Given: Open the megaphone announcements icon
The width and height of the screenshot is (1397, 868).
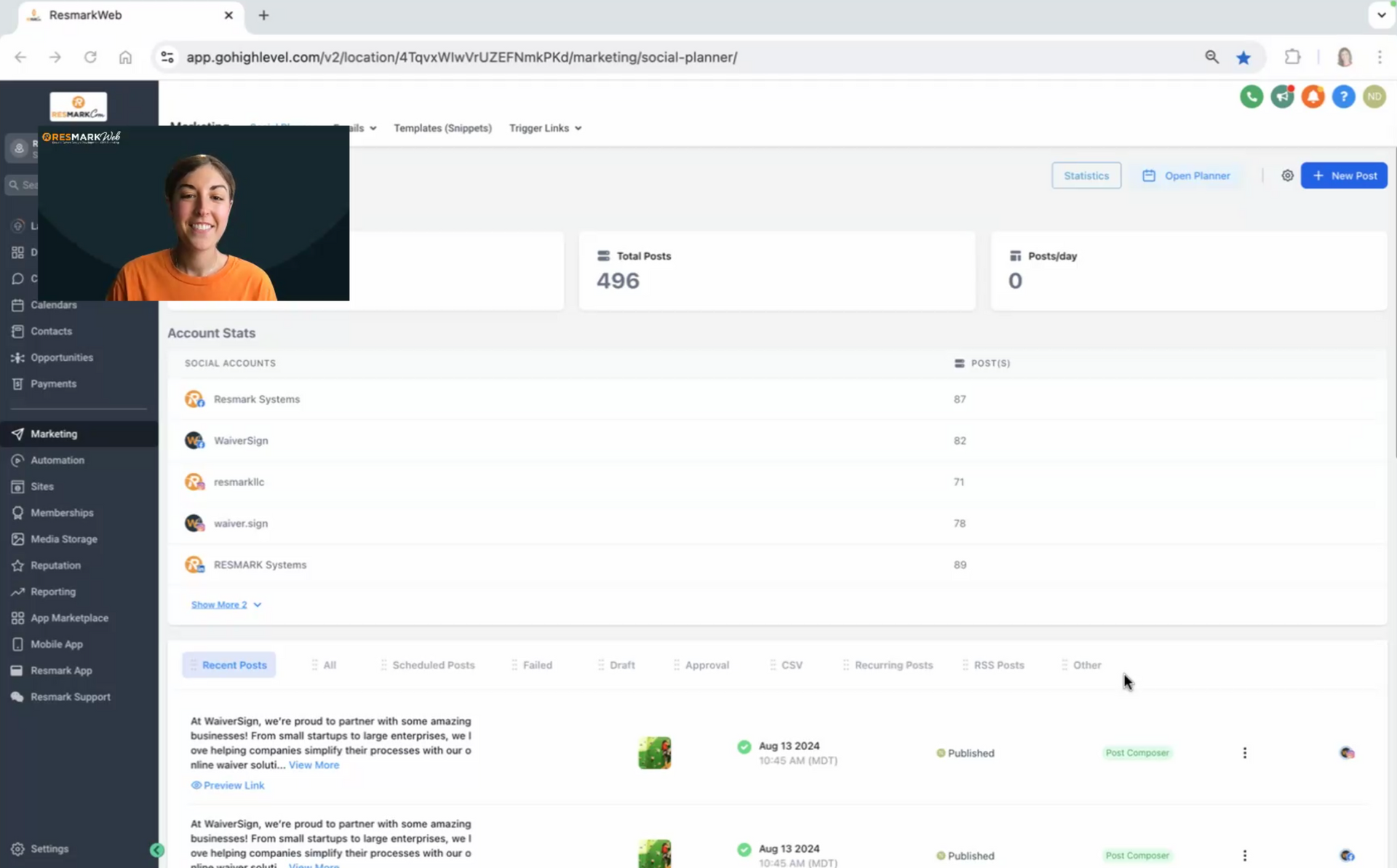Looking at the screenshot, I should coord(1282,97).
